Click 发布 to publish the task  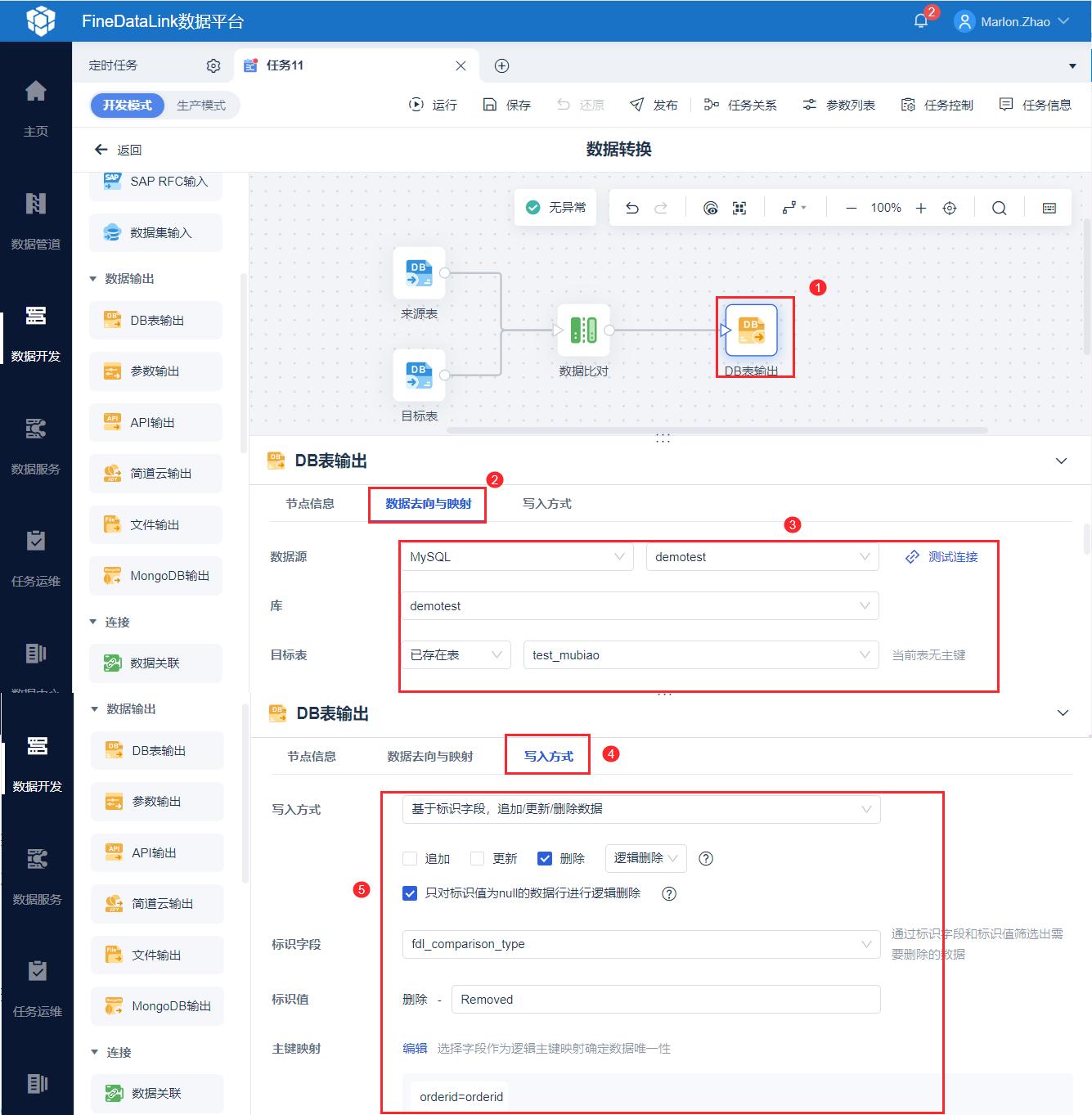[x=654, y=105]
